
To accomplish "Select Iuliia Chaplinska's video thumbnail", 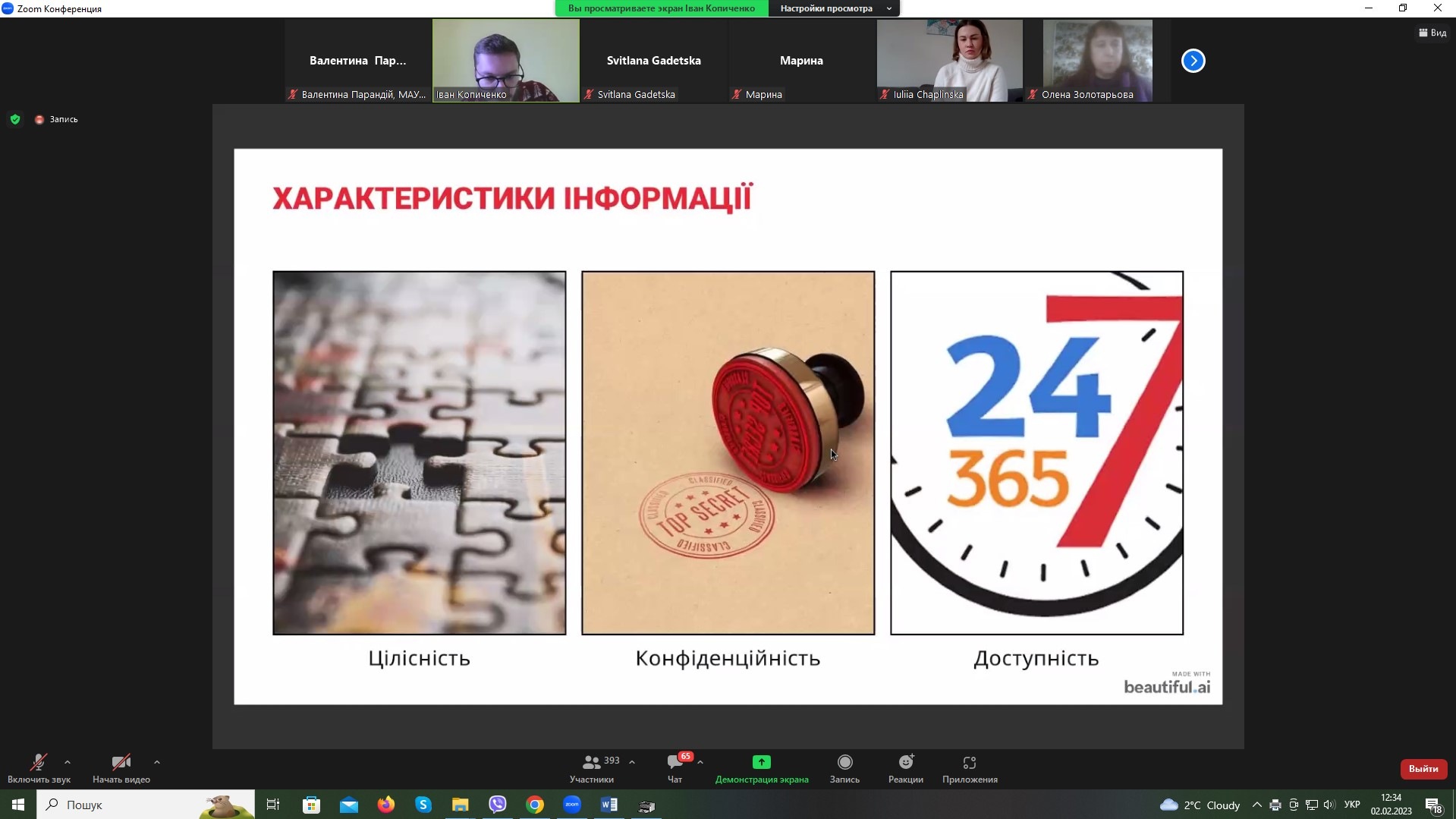I will (949, 61).
